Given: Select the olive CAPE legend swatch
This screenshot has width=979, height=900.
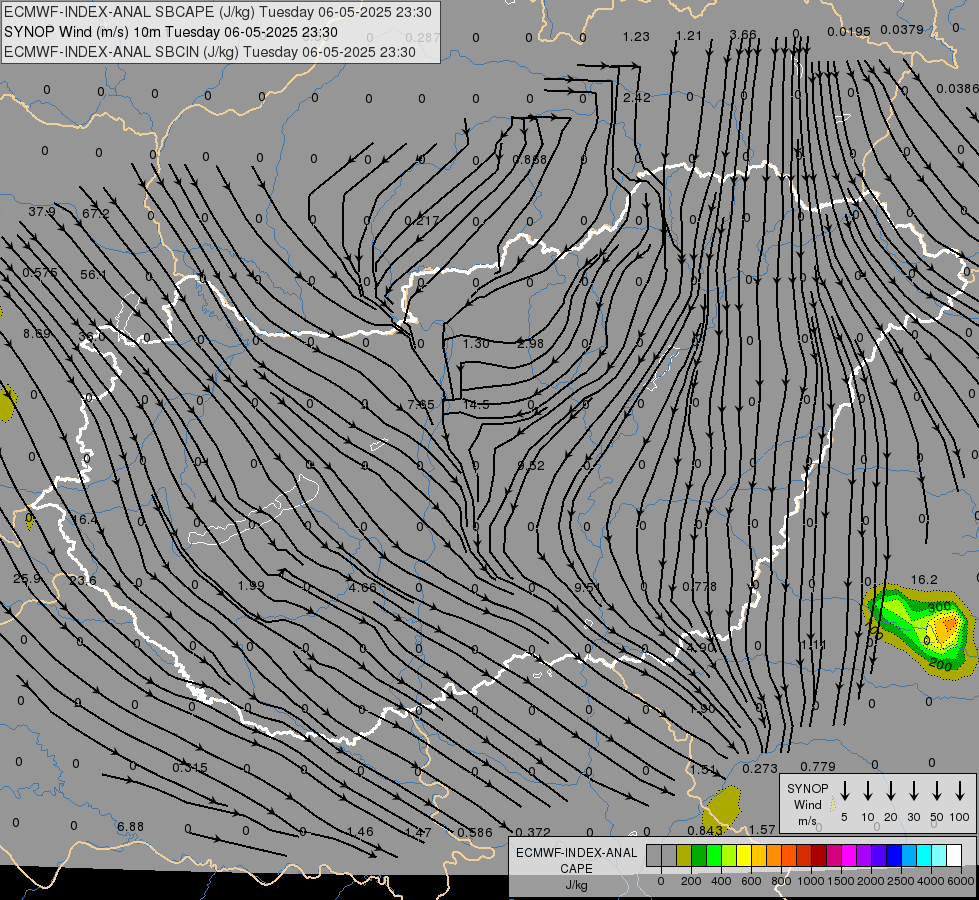Looking at the screenshot, I should (684, 855).
